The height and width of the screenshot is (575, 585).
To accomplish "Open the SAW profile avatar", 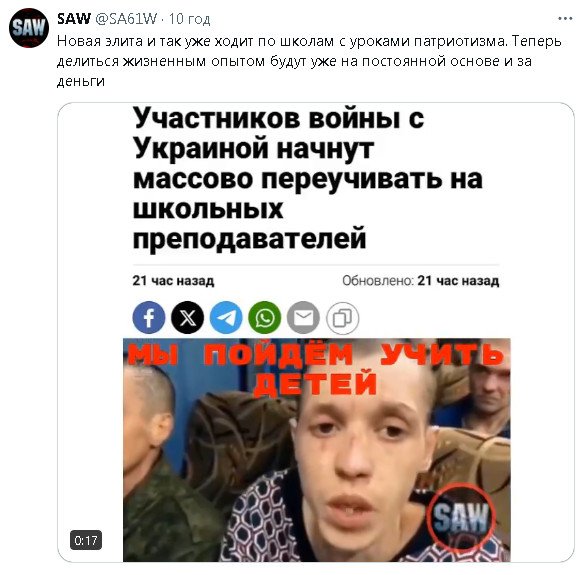I will tap(29, 28).
